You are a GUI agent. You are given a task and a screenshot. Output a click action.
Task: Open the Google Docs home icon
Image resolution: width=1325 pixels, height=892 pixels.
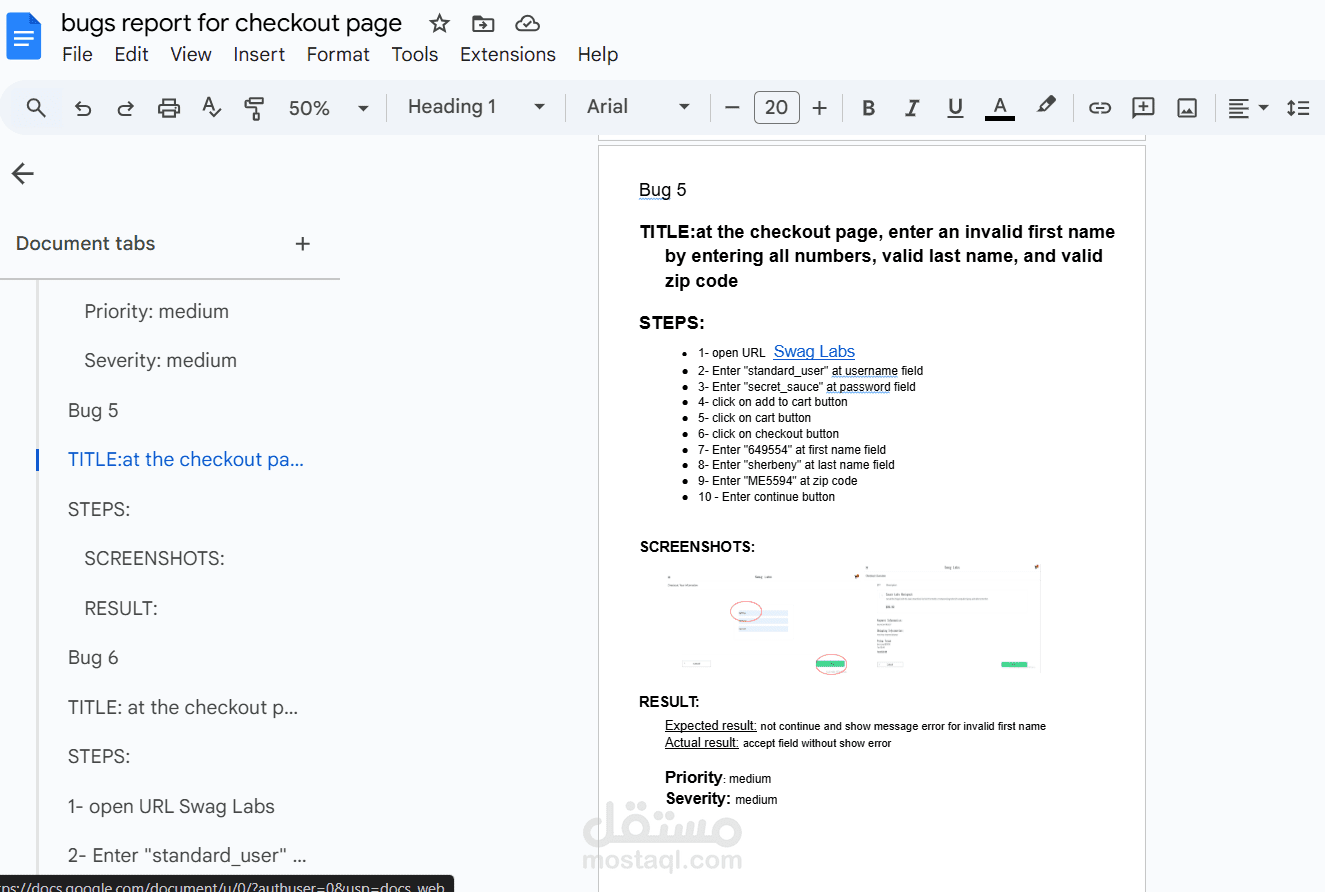(24, 37)
